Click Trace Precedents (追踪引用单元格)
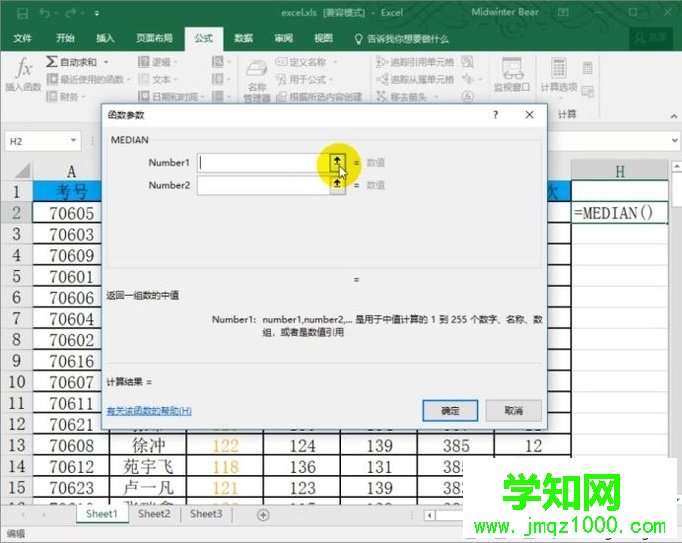682x543 pixels. click(415, 62)
